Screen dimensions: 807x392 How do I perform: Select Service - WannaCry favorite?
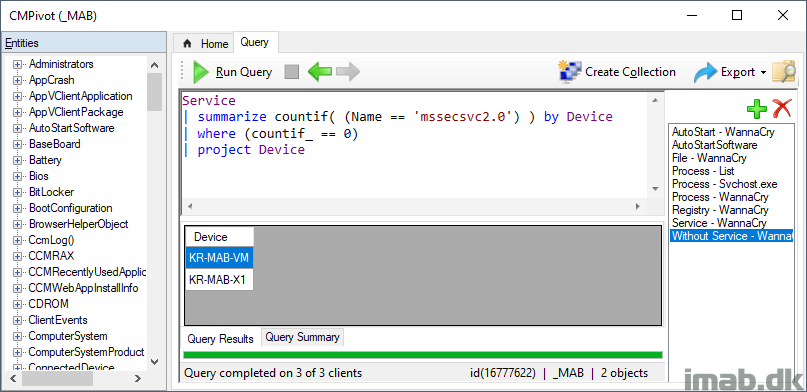pos(719,223)
